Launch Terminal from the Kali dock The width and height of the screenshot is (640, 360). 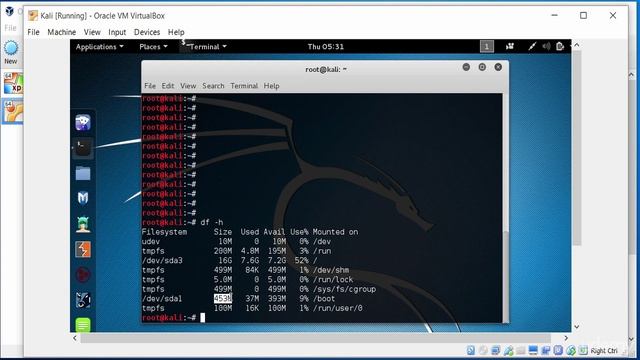[x=83, y=148]
